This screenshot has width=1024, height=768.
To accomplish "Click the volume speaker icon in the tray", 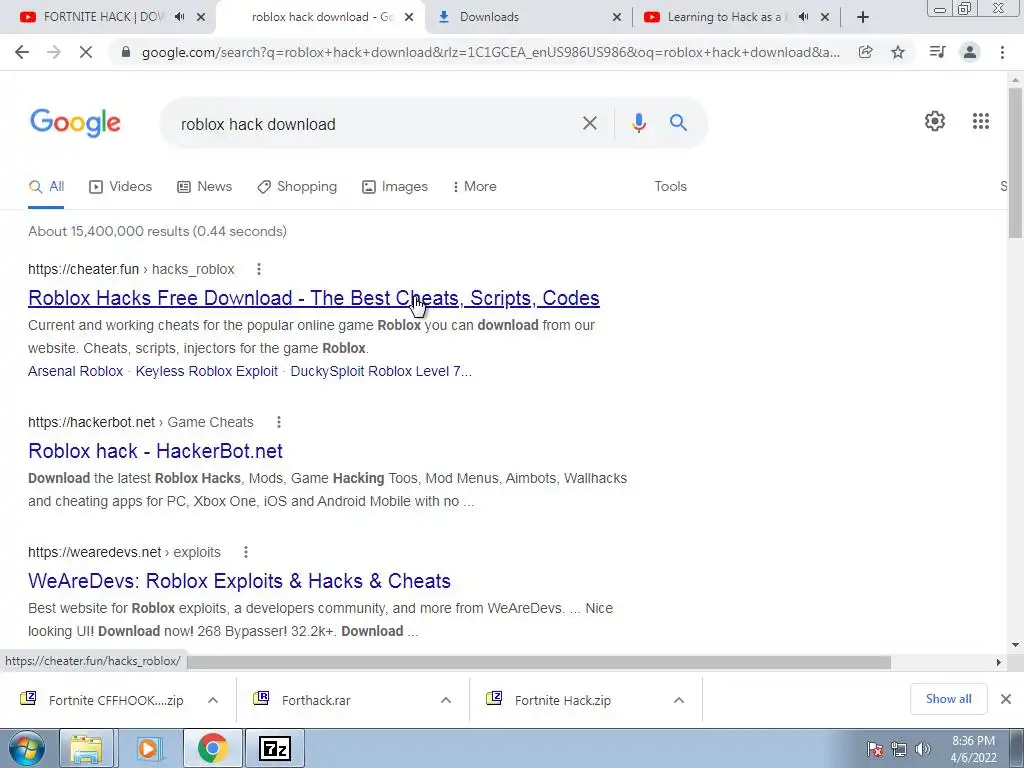I will 923,749.
